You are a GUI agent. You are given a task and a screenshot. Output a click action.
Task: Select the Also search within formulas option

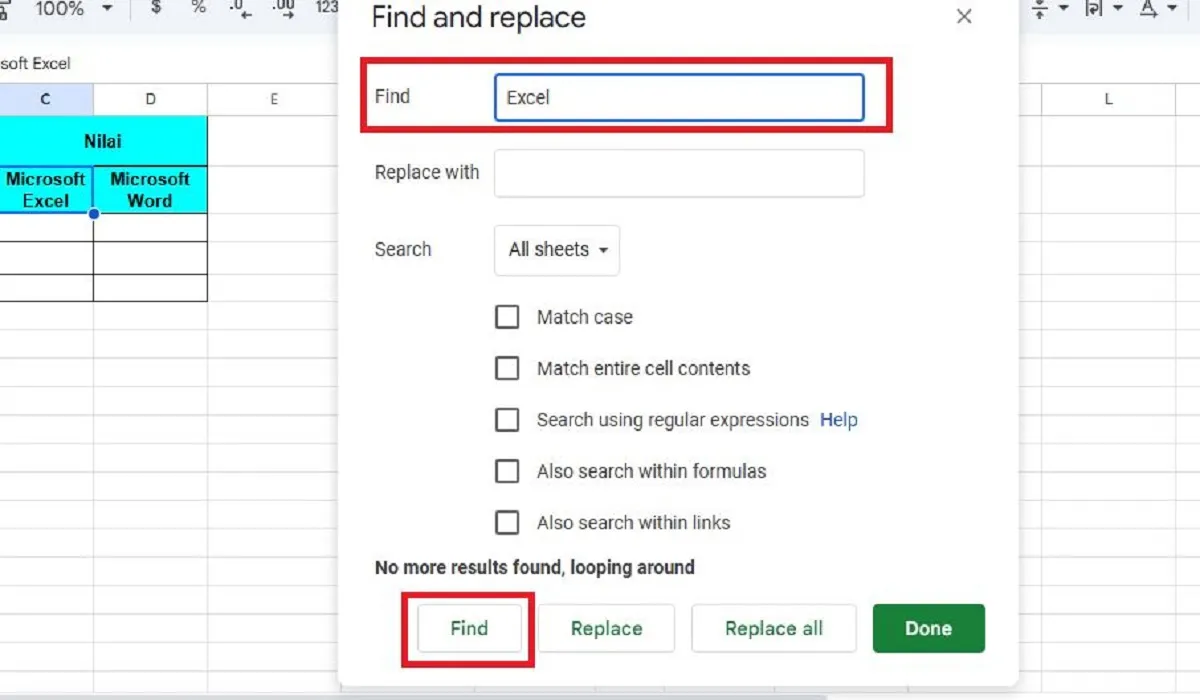(x=507, y=471)
